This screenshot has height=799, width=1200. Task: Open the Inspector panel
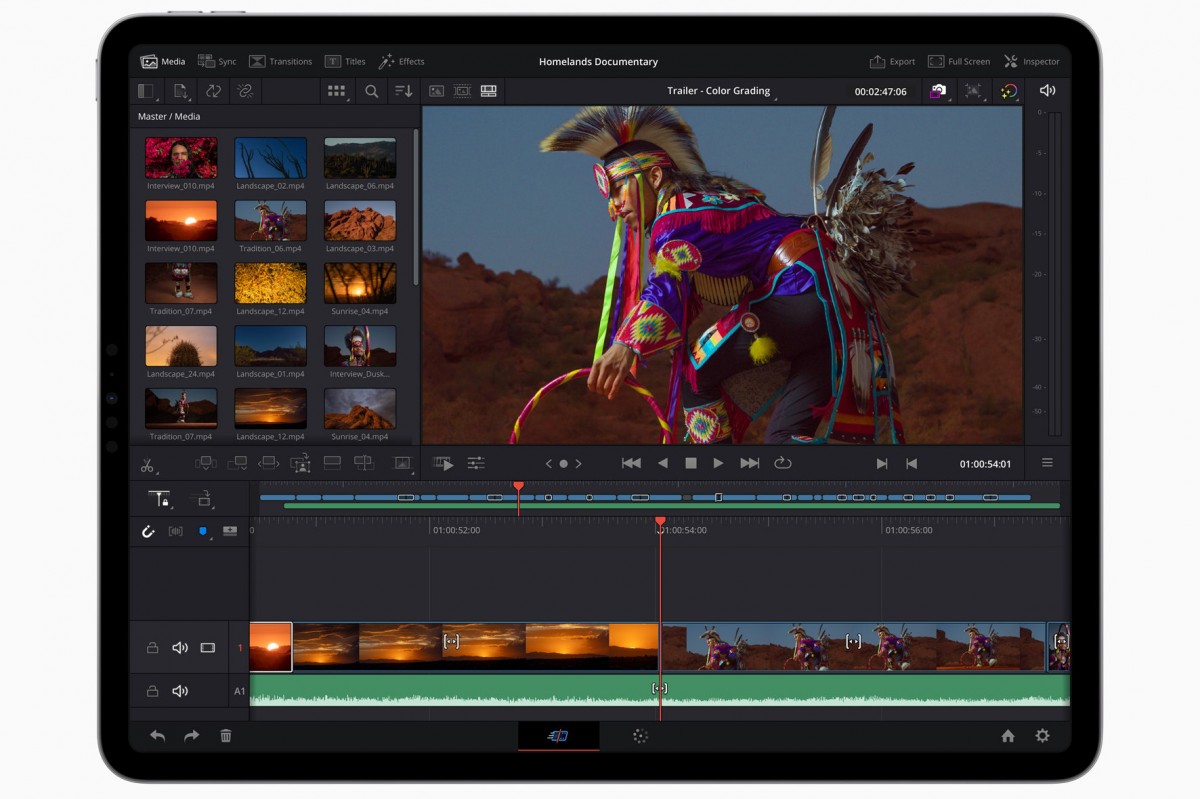1033,61
